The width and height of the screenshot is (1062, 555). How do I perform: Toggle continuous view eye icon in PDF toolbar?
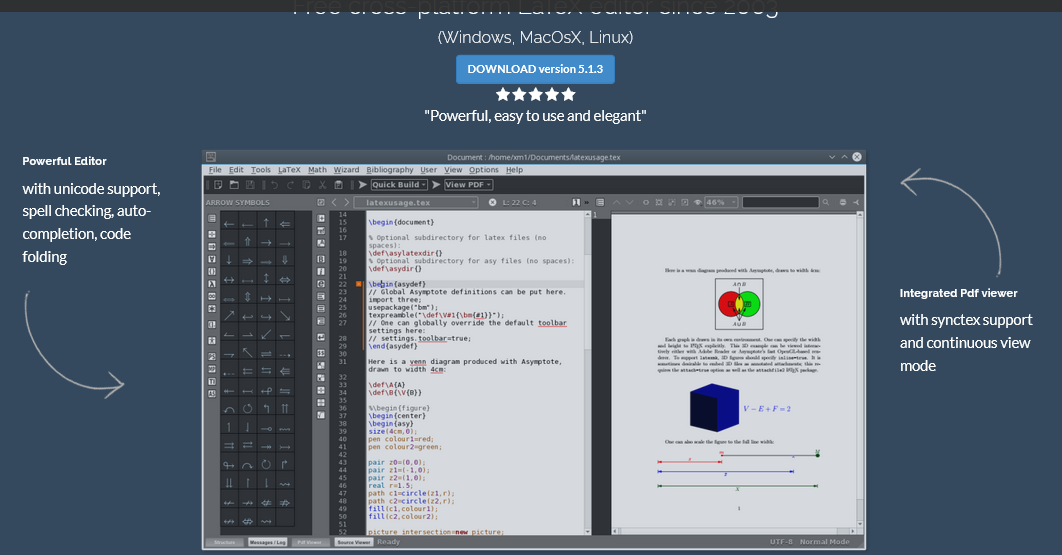pyautogui.click(x=698, y=203)
